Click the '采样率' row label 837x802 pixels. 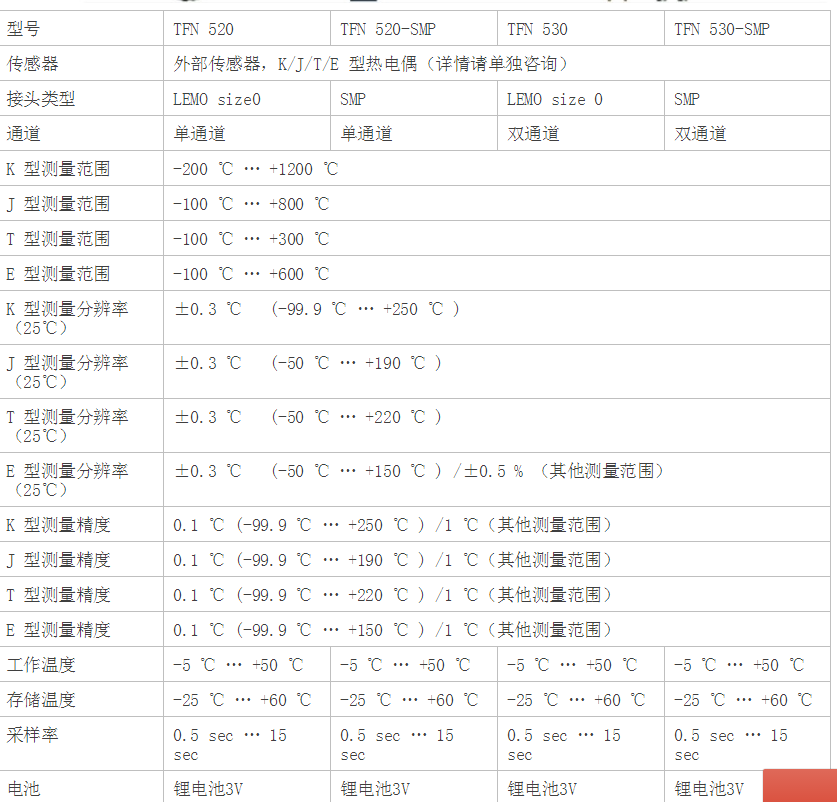[x=33, y=735]
